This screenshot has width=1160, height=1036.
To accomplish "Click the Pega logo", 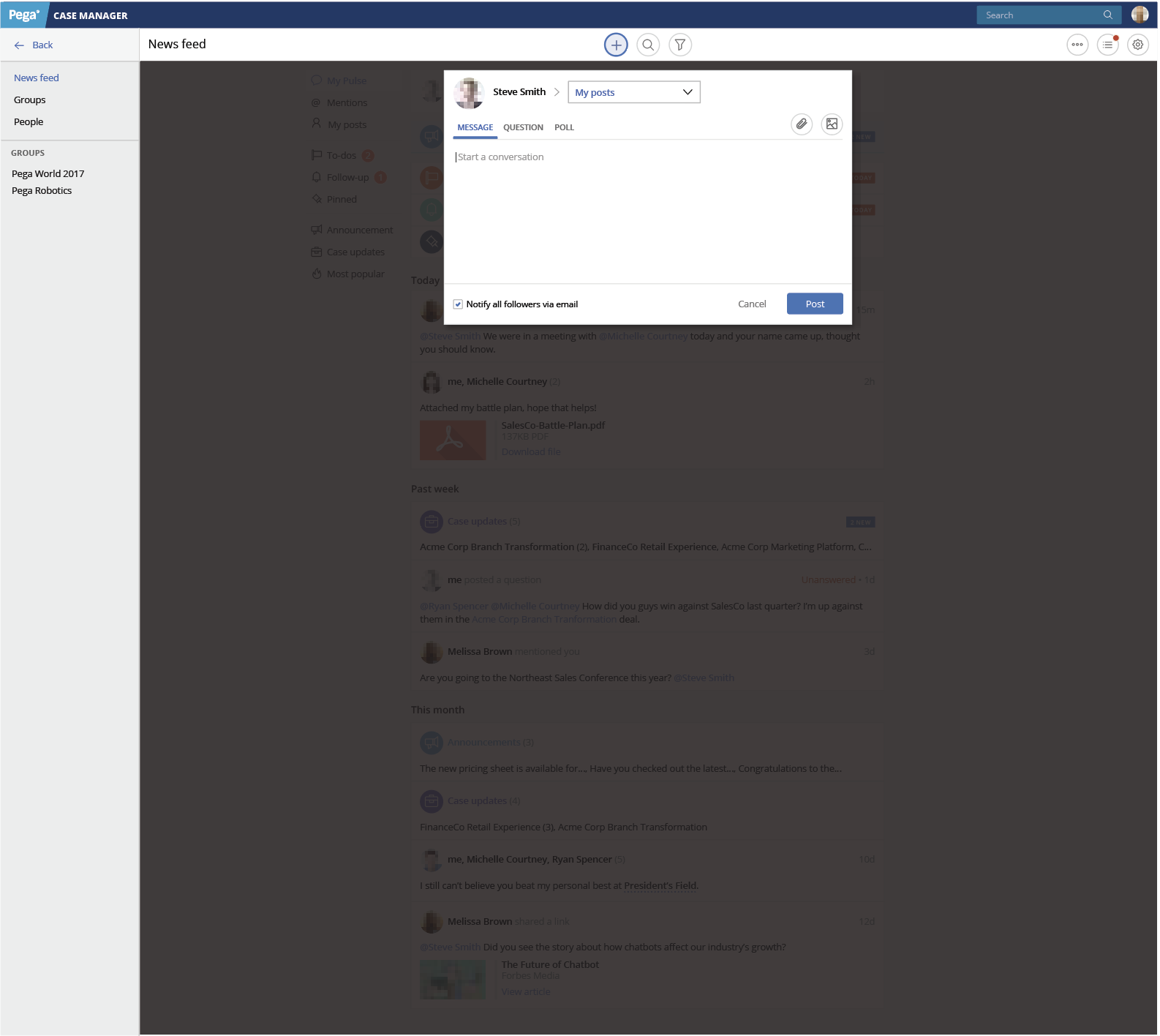I will click(24, 15).
